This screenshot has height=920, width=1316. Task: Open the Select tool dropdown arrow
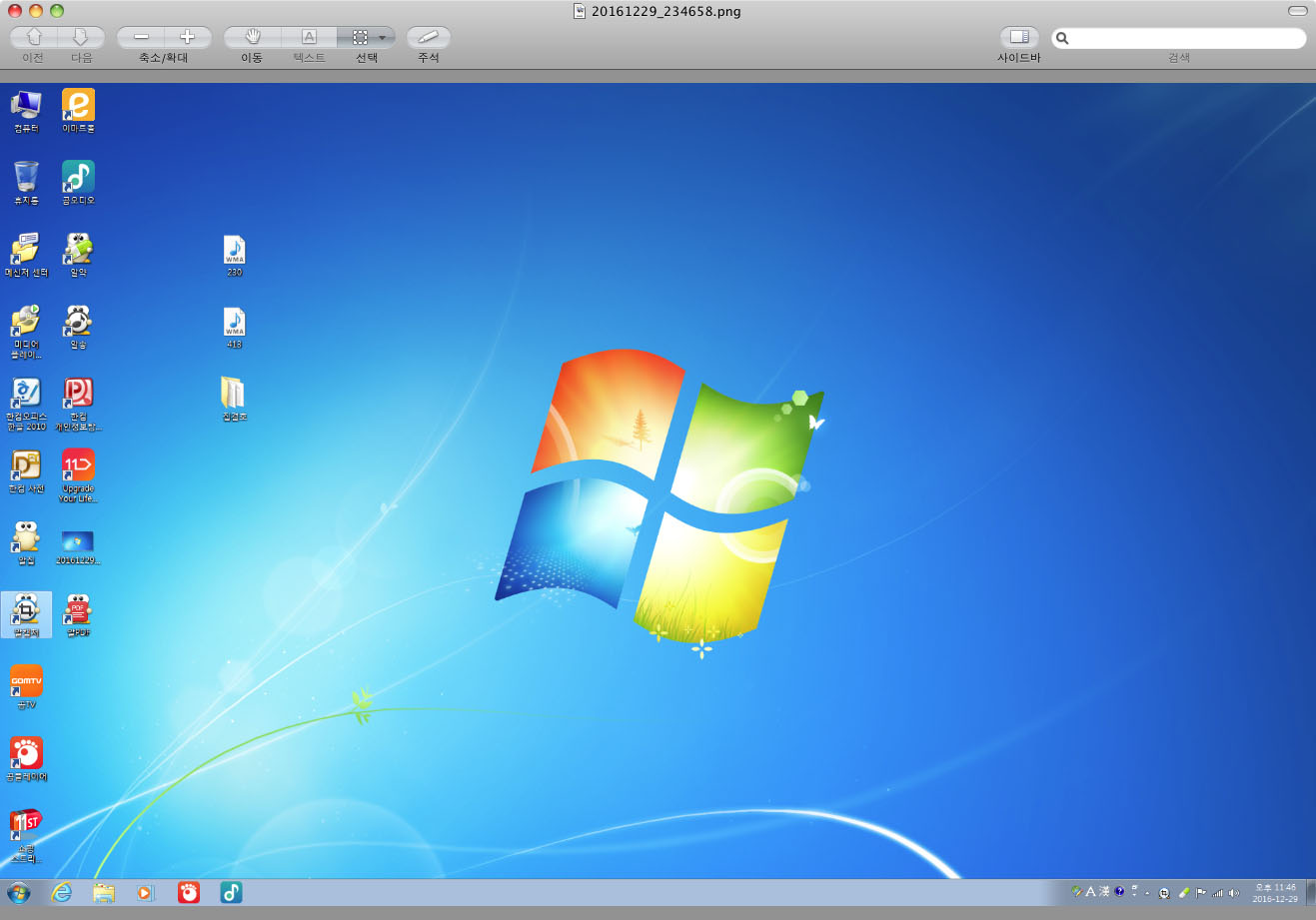coord(382,38)
